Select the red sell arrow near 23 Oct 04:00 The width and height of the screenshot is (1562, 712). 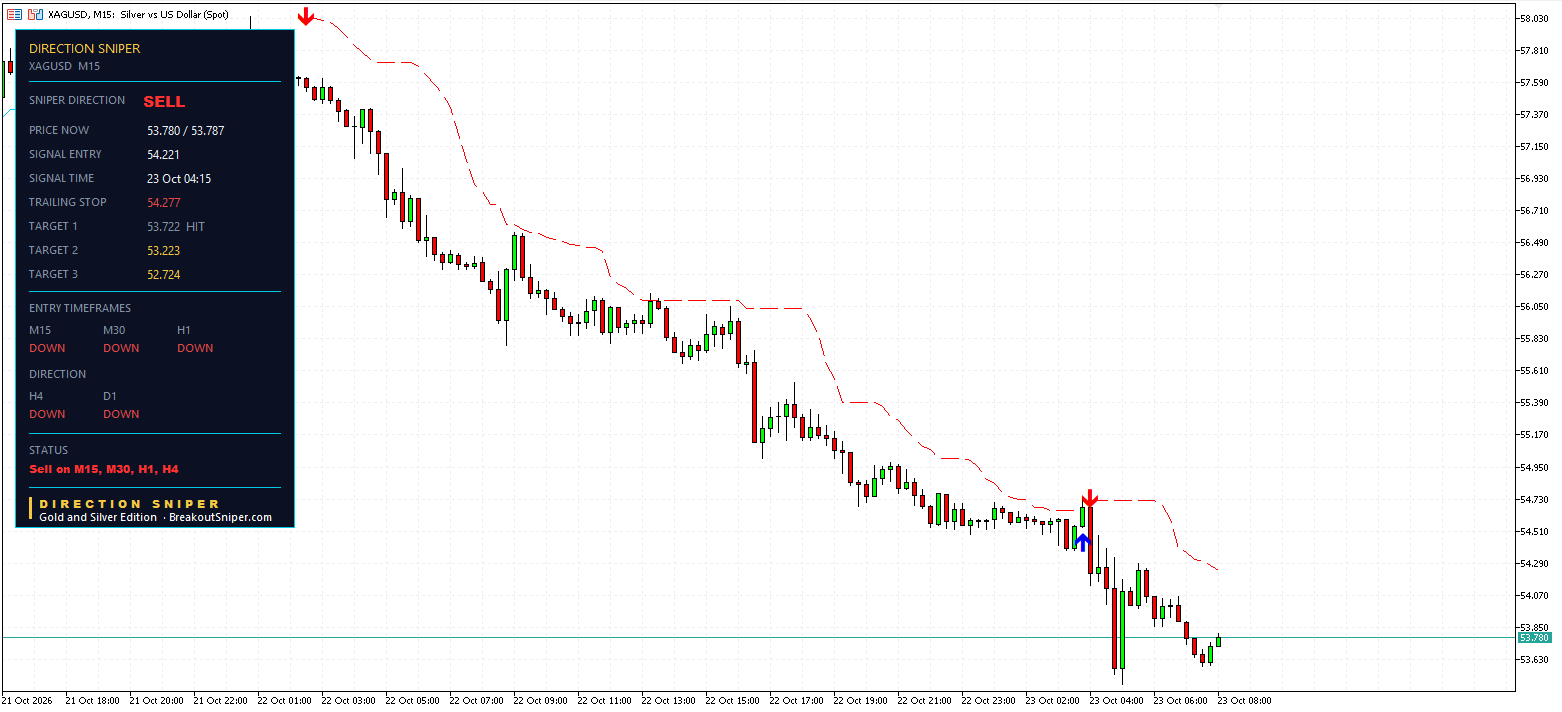coord(1090,497)
